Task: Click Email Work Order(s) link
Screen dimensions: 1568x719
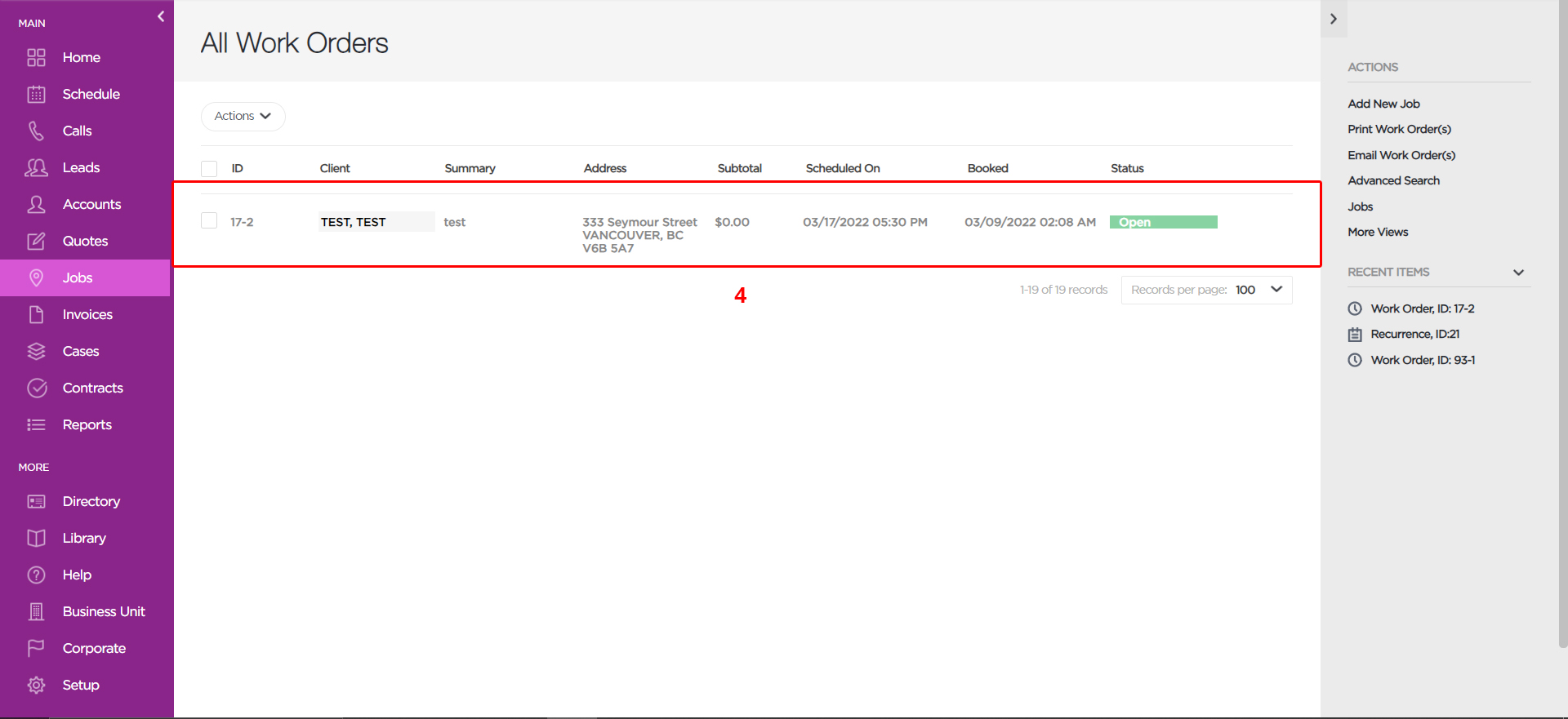Action: [1401, 155]
